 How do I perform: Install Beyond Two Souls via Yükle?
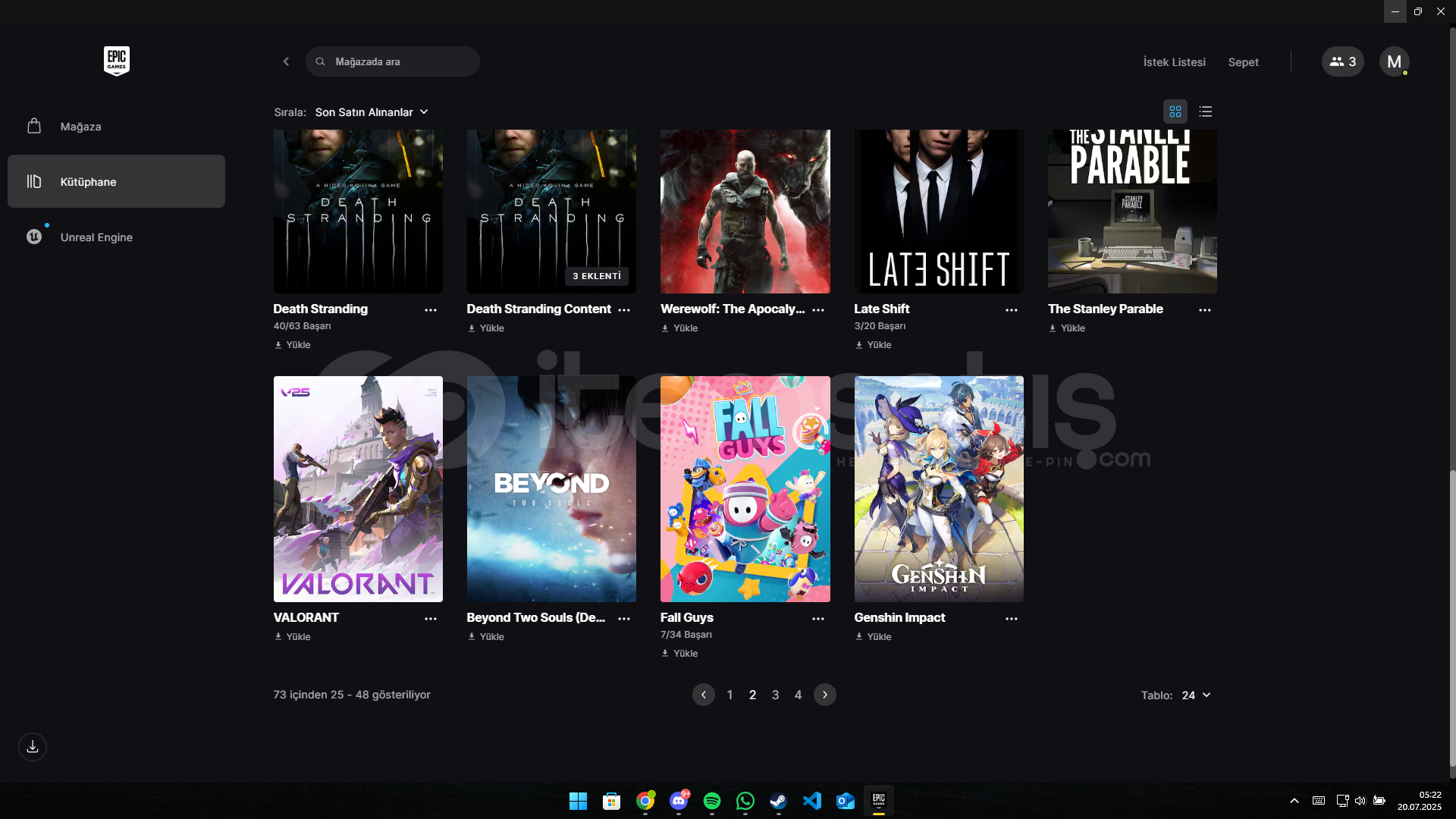pos(486,637)
